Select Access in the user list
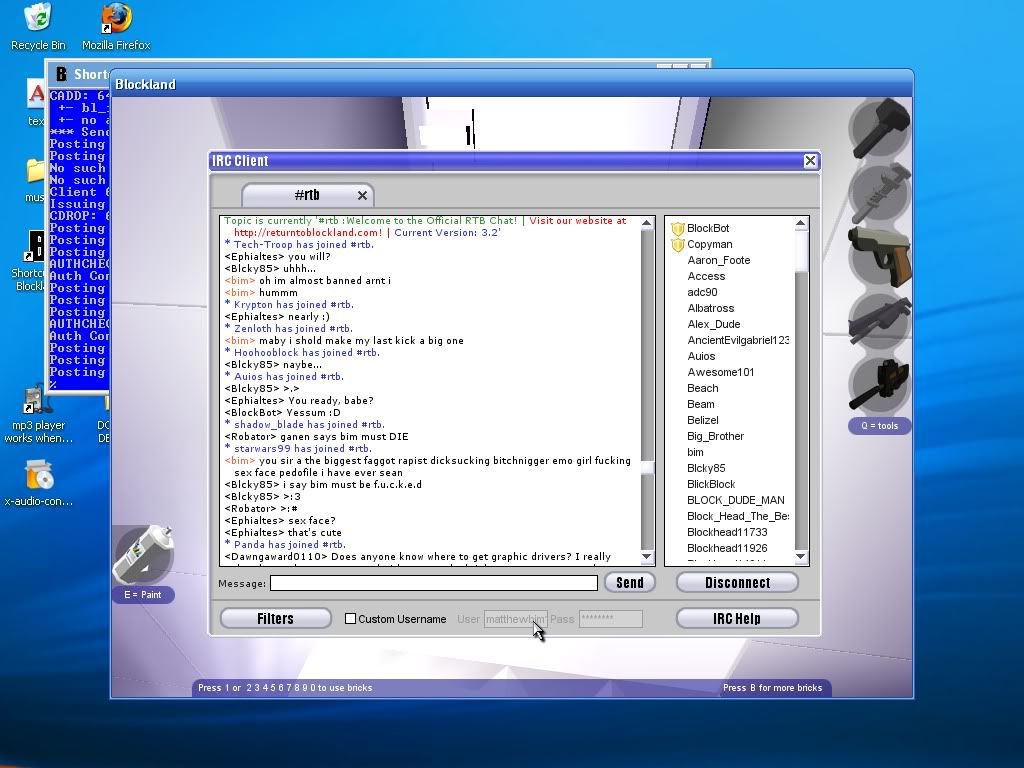Screen dimensions: 1024x768 [x=706, y=276]
